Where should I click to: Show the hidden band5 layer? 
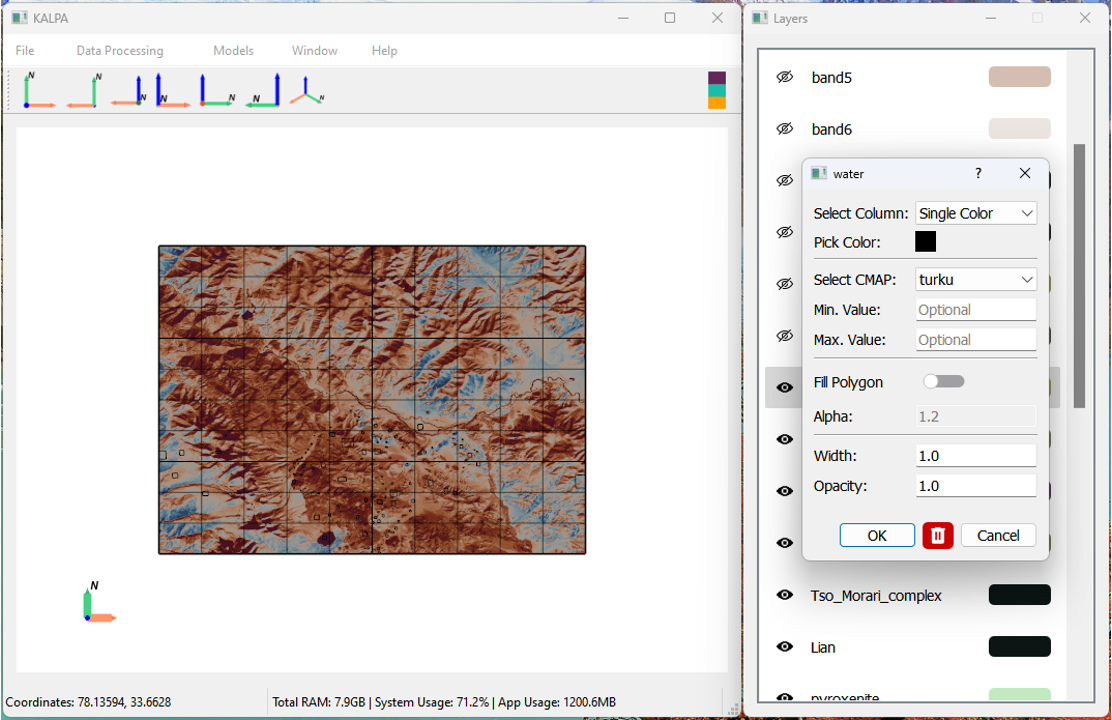click(x=784, y=77)
